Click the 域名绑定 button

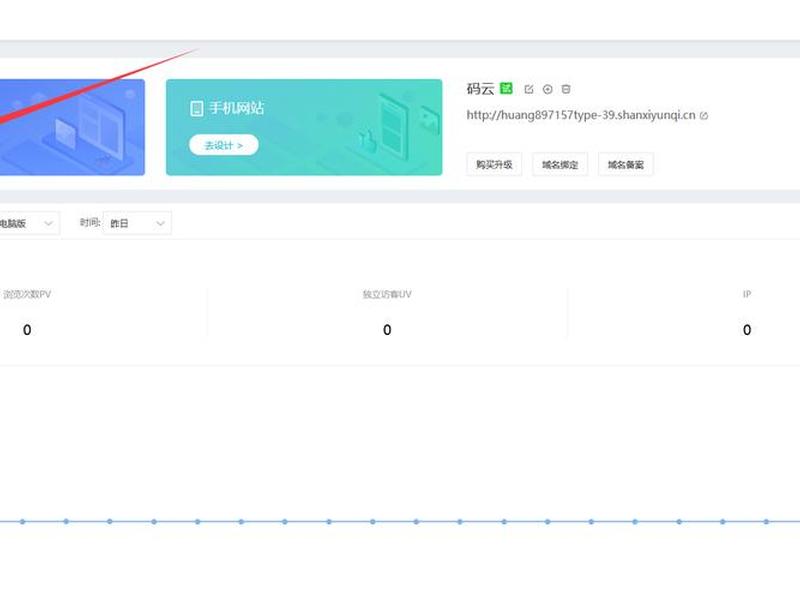tap(560, 164)
